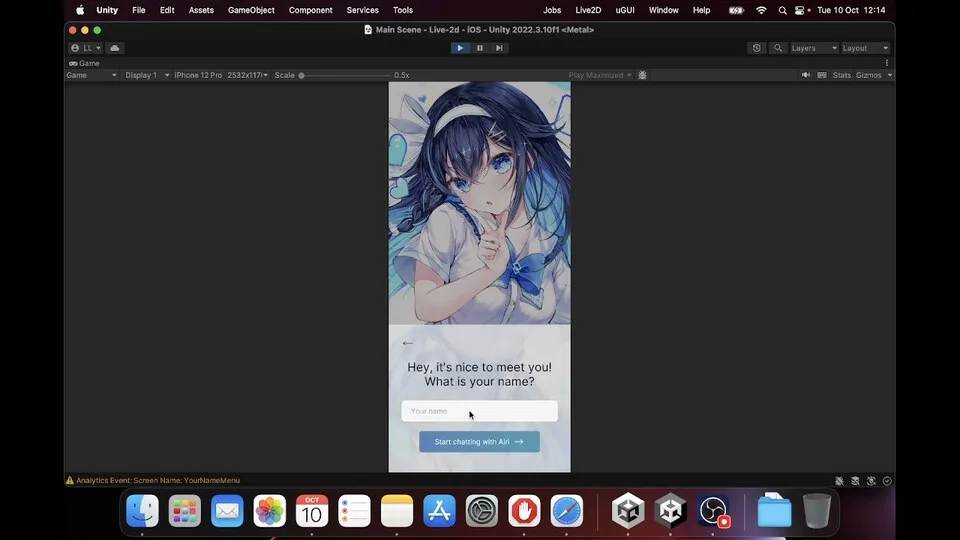The height and width of the screenshot is (540, 960).
Task: Open the Window menu
Action: point(664,10)
